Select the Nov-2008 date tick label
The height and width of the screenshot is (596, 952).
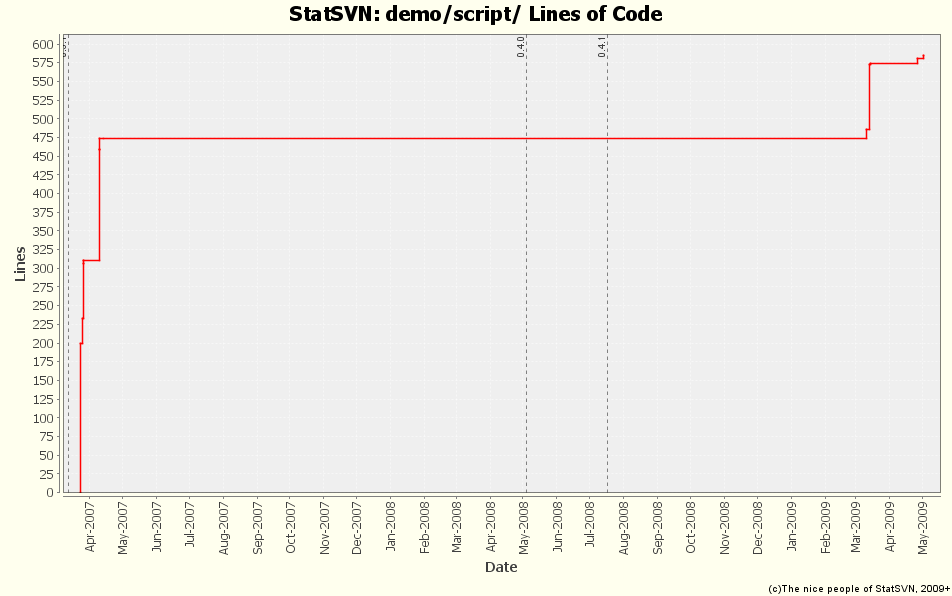pyautogui.click(x=725, y=527)
